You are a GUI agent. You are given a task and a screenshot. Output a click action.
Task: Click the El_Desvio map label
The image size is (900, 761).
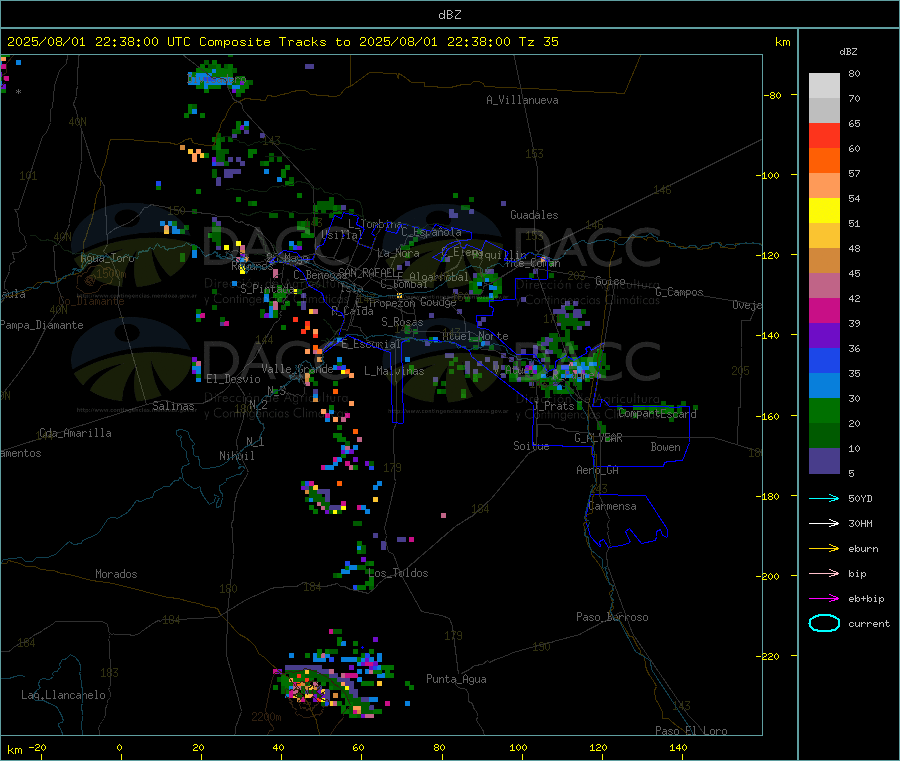(233, 379)
